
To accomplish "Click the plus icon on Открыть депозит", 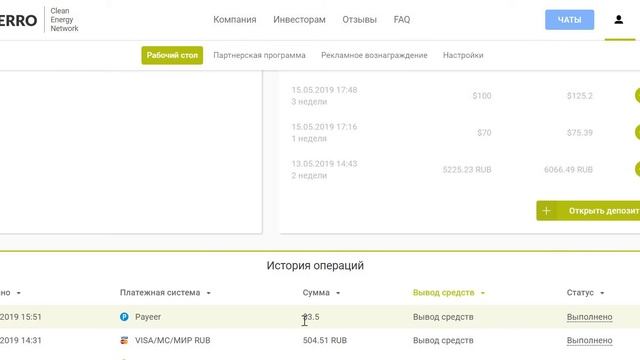I will tap(546, 211).
